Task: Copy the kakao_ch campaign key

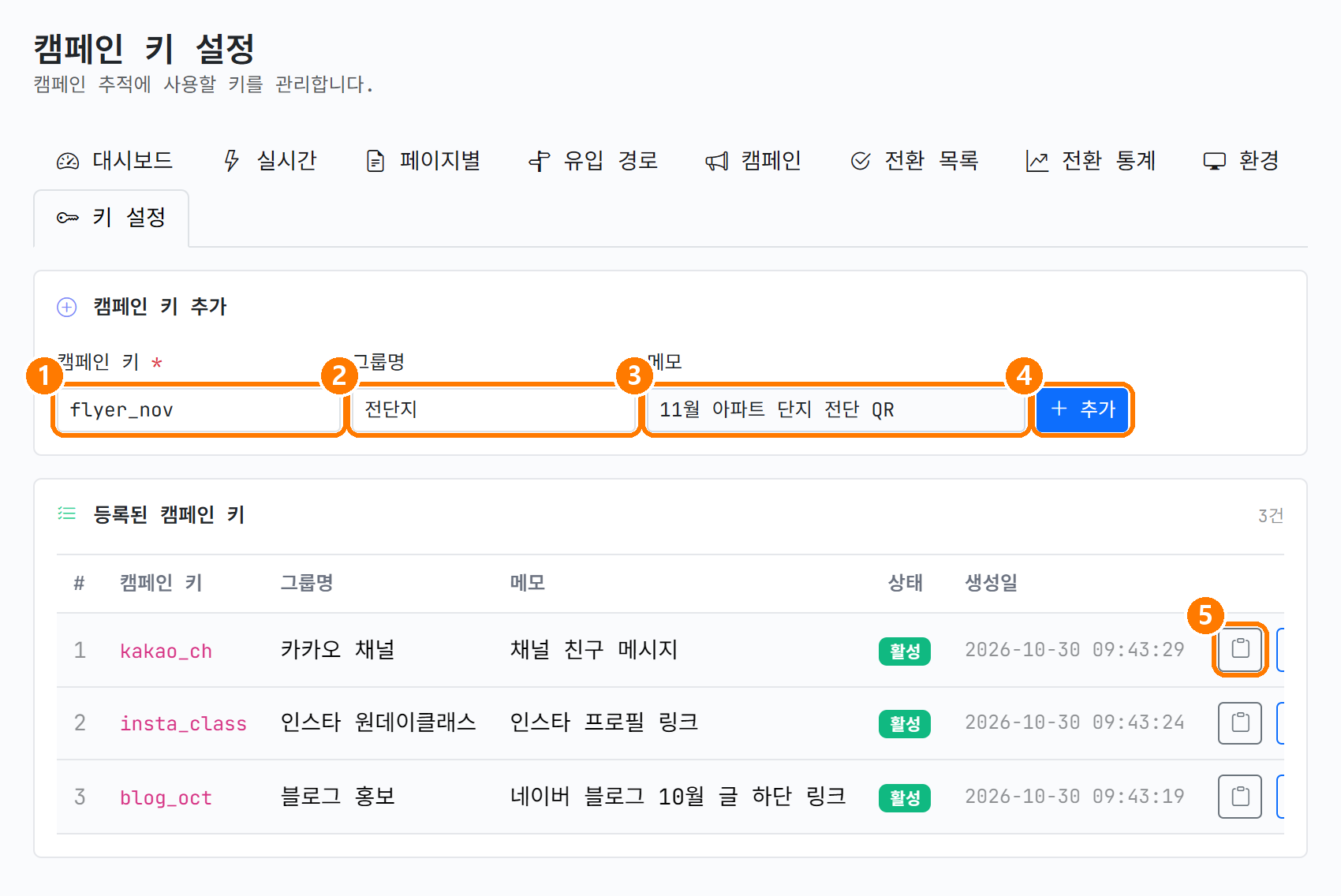Action: 1240,649
